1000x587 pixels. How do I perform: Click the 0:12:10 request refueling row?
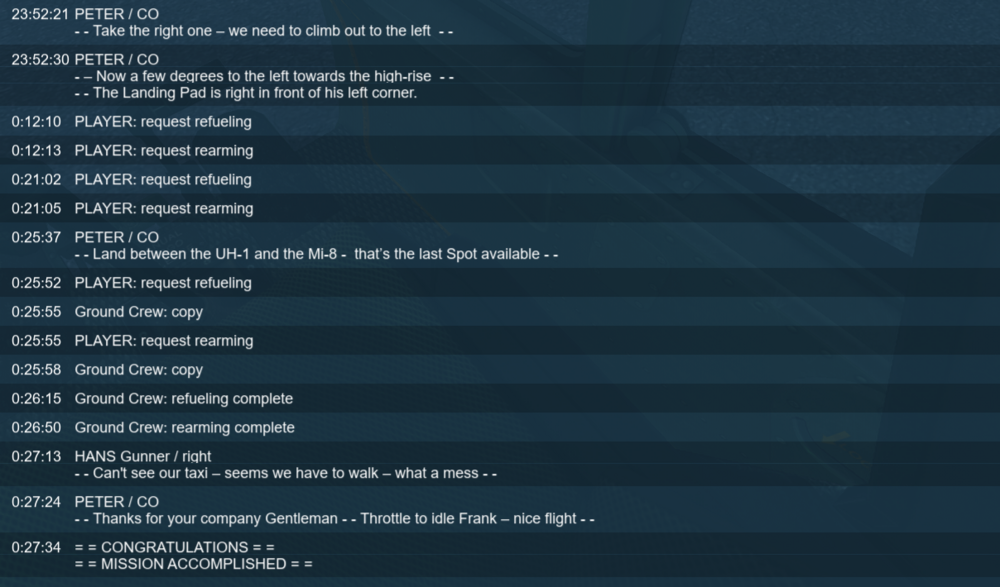(x=500, y=121)
